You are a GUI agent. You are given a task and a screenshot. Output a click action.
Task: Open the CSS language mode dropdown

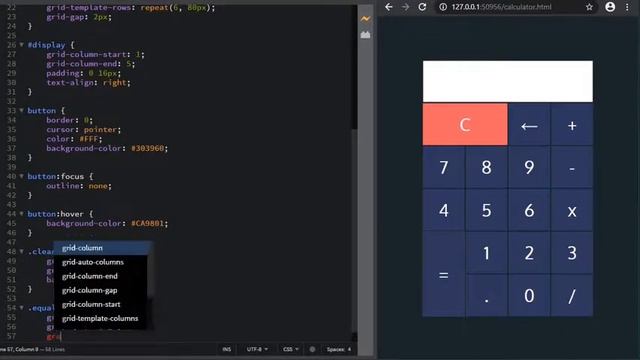point(291,349)
